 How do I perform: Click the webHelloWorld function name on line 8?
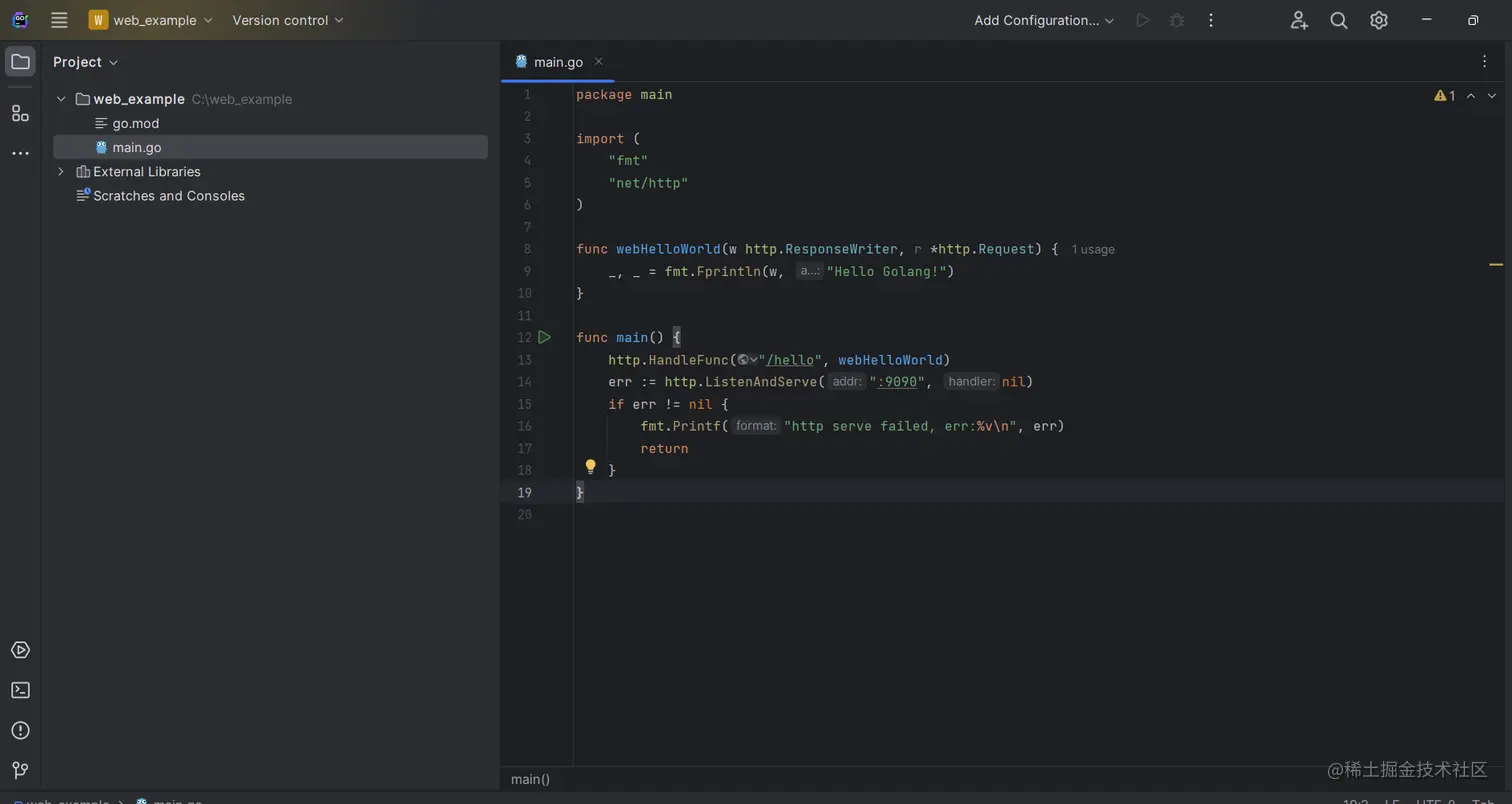(x=668, y=249)
